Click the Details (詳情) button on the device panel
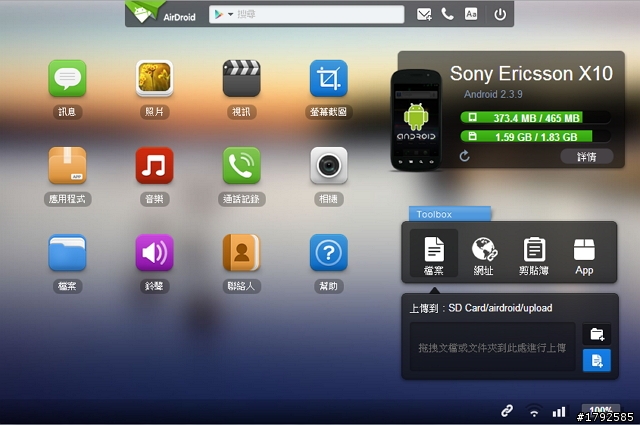The image size is (640, 425). (x=587, y=156)
